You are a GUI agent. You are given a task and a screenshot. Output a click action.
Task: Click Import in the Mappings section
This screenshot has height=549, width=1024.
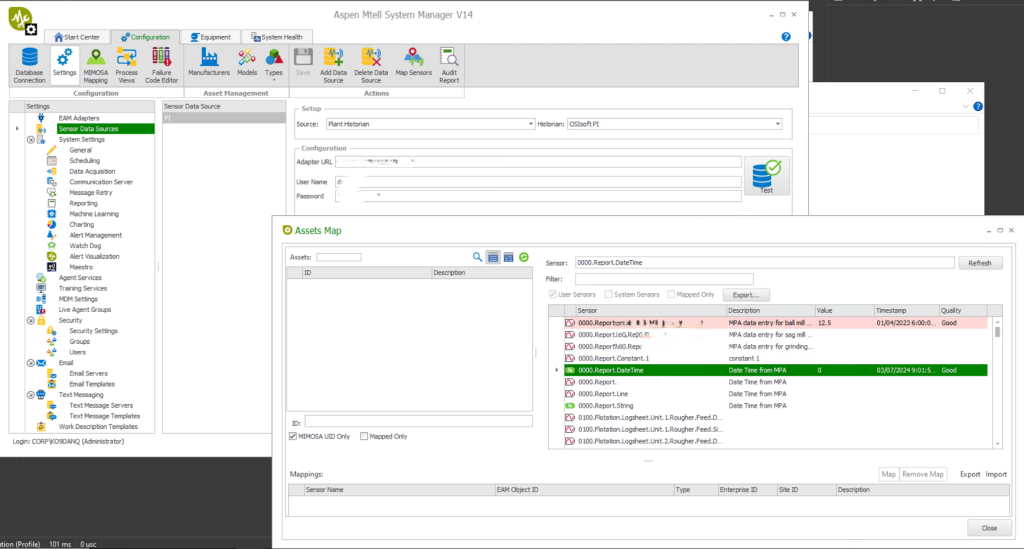click(996, 475)
